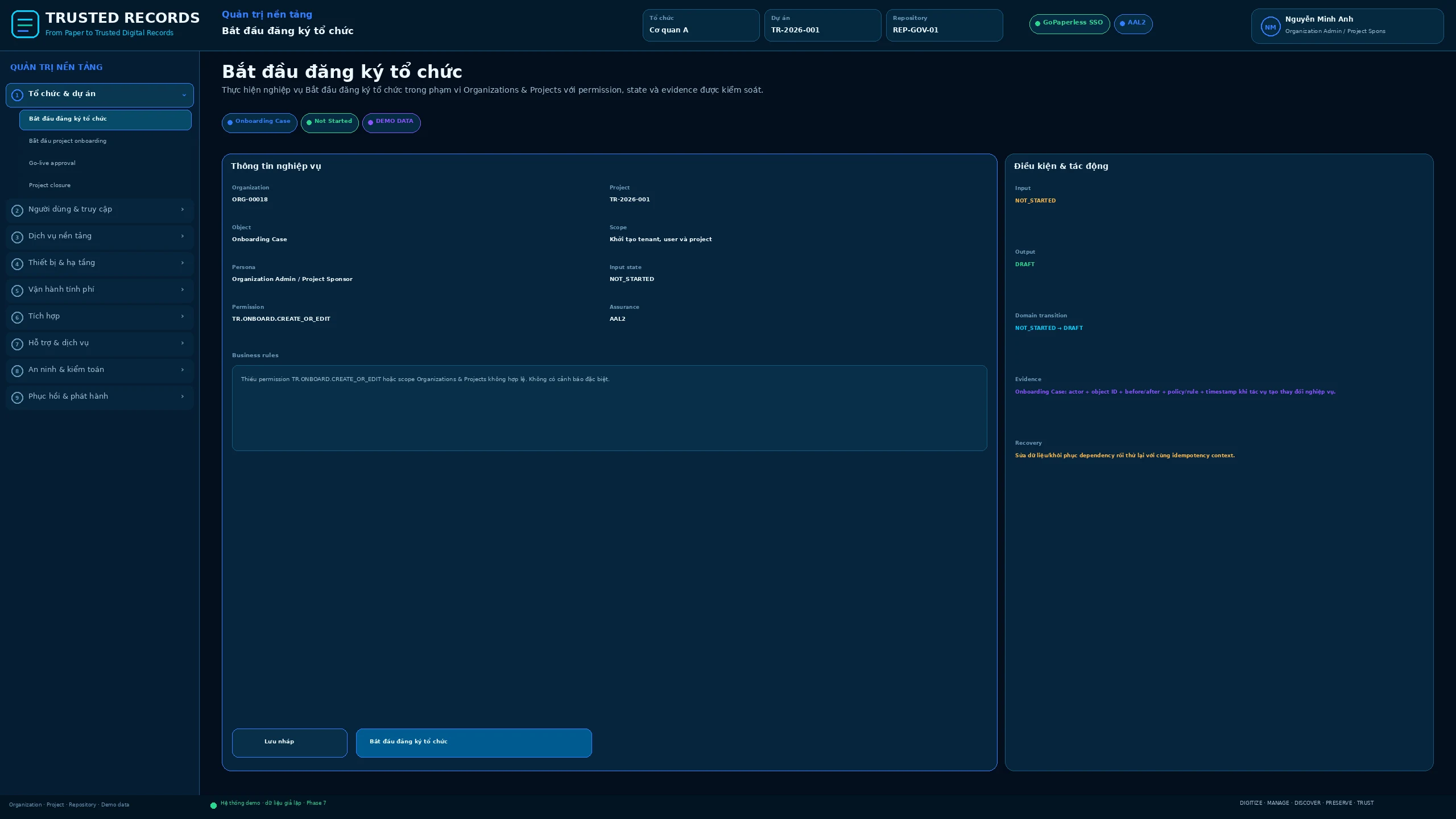The height and width of the screenshot is (819, 1456).
Task: Click the numbered circle 9 beside Phục hồi & phát hành
Action: (17, 398)
